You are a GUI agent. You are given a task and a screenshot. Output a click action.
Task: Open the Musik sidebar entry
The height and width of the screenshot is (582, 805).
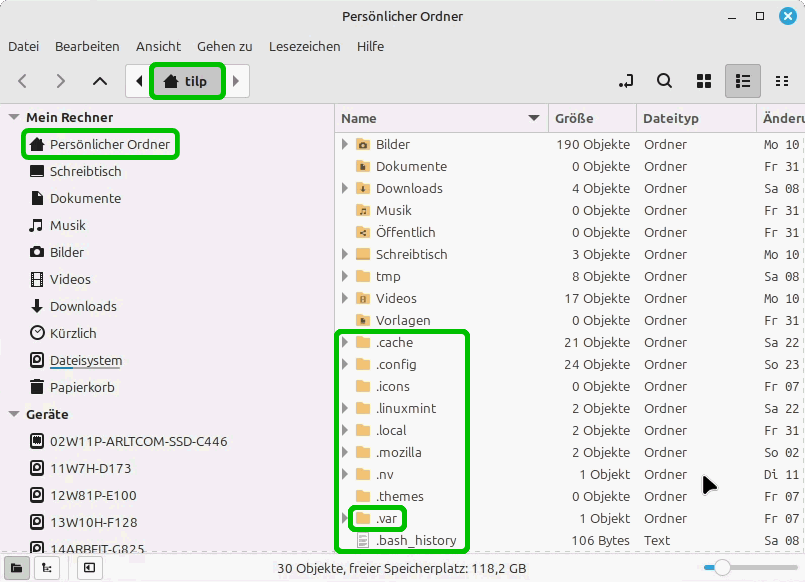click(67, 225)
